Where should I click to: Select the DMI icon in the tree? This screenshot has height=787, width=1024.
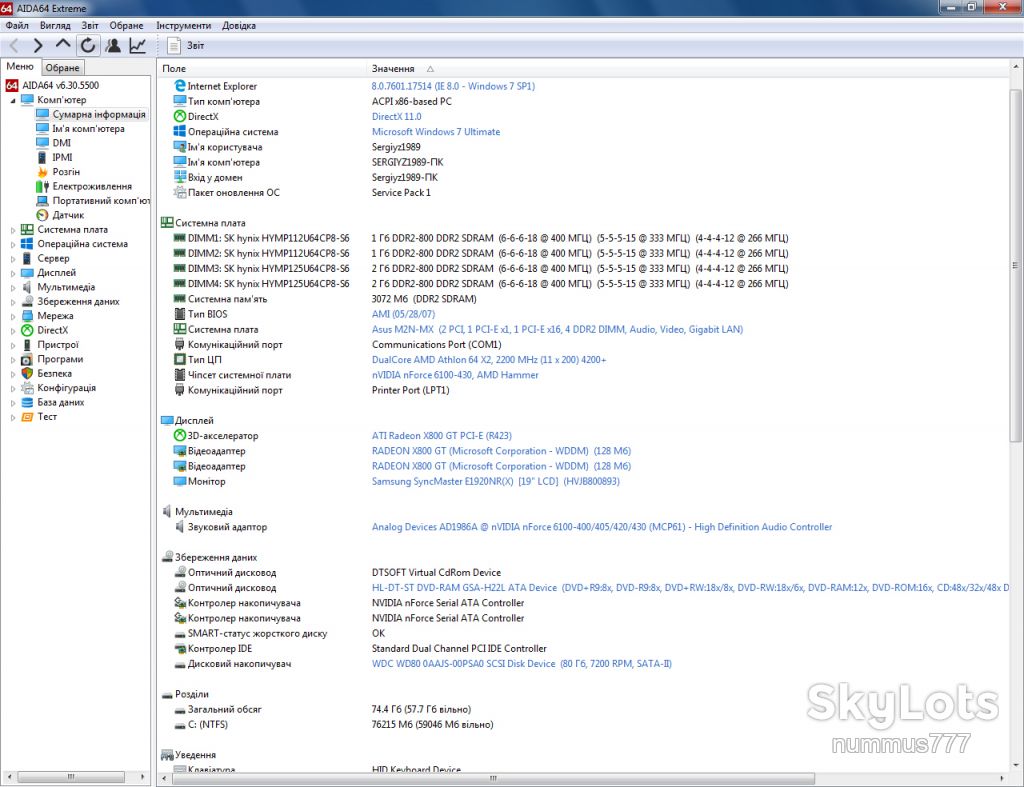[42, 143]
